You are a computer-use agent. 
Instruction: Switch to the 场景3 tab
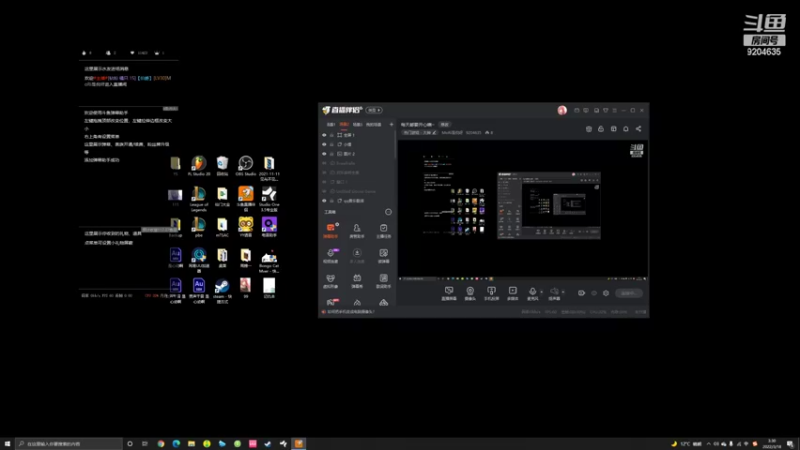(x=357, y=124)
